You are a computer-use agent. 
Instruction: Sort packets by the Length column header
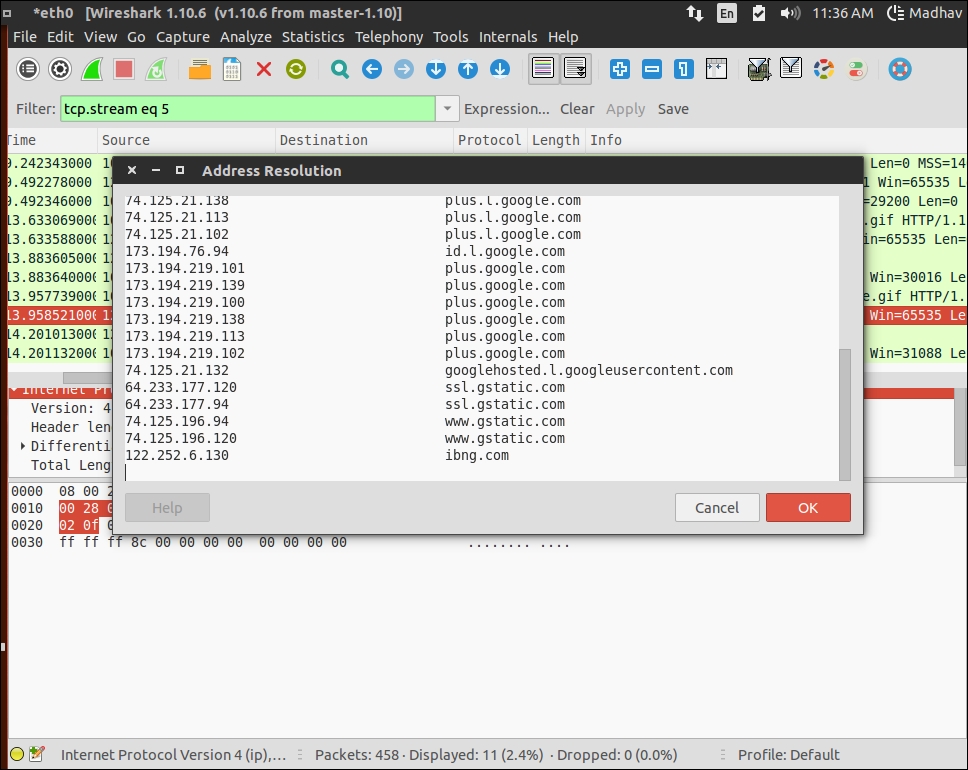click(556, 140)
